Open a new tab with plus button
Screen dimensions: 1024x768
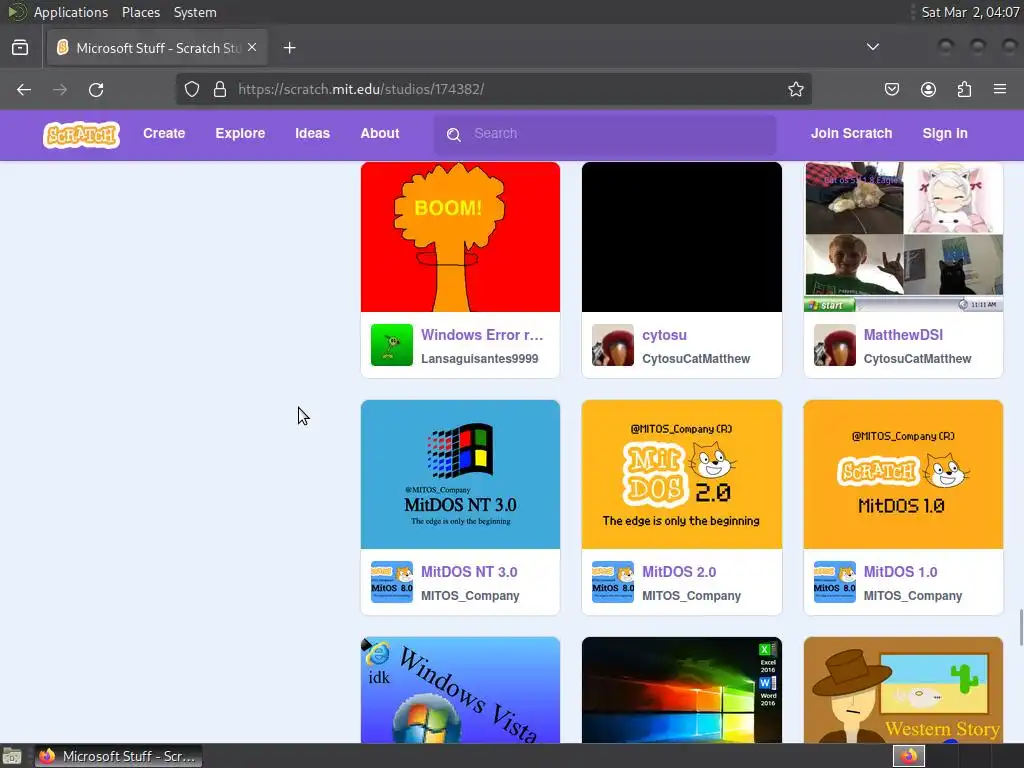[289, 48]
